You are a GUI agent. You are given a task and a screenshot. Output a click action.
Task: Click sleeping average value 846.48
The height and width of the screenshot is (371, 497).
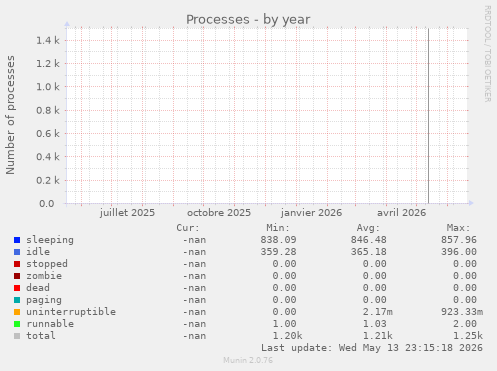coord(368,240)
